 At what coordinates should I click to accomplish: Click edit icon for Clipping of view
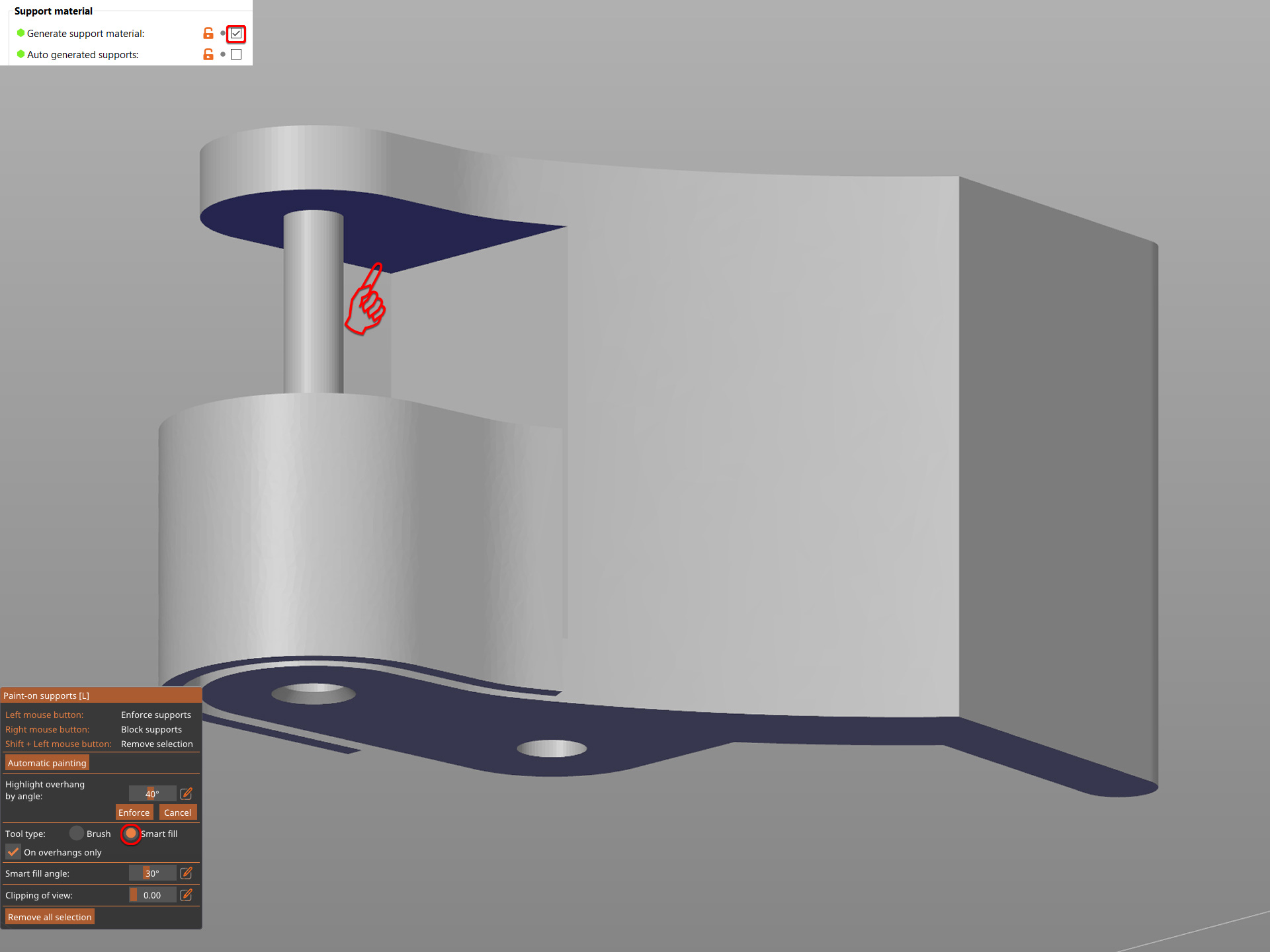187,895
